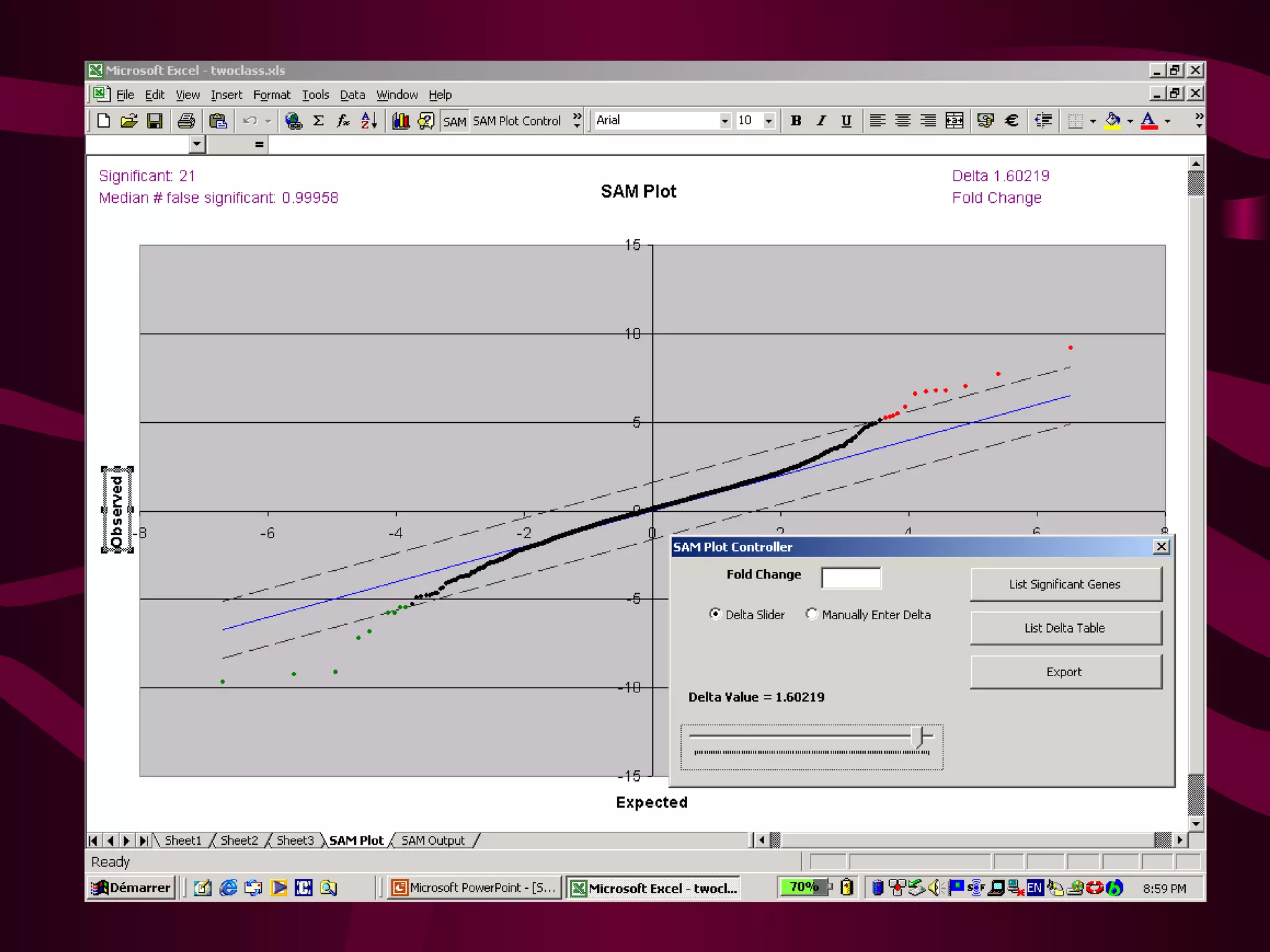Select Manually Enter Delta radio button
This screenshot has height=952, width=1270.
point(811,614)
